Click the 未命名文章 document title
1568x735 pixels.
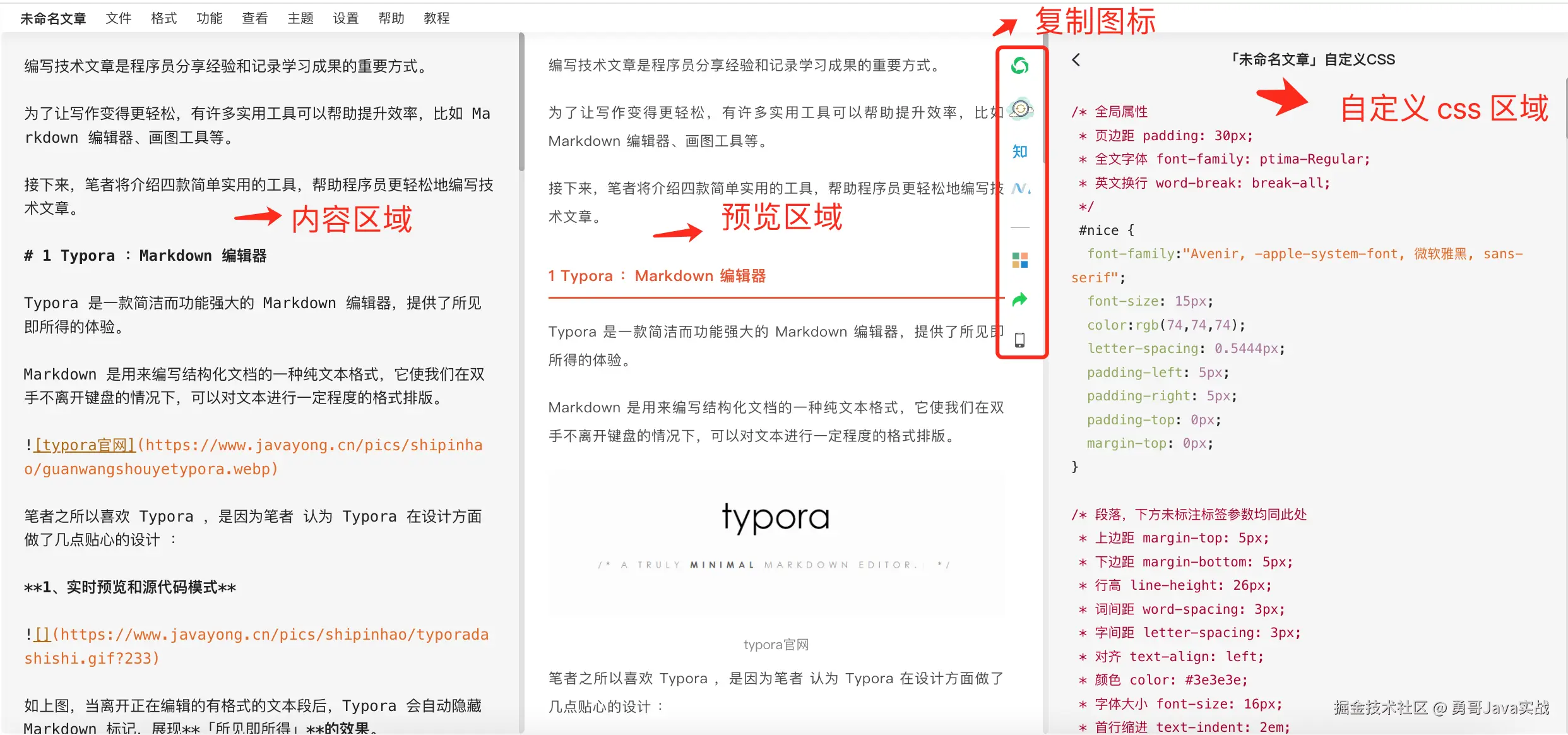tap(53, 18)
